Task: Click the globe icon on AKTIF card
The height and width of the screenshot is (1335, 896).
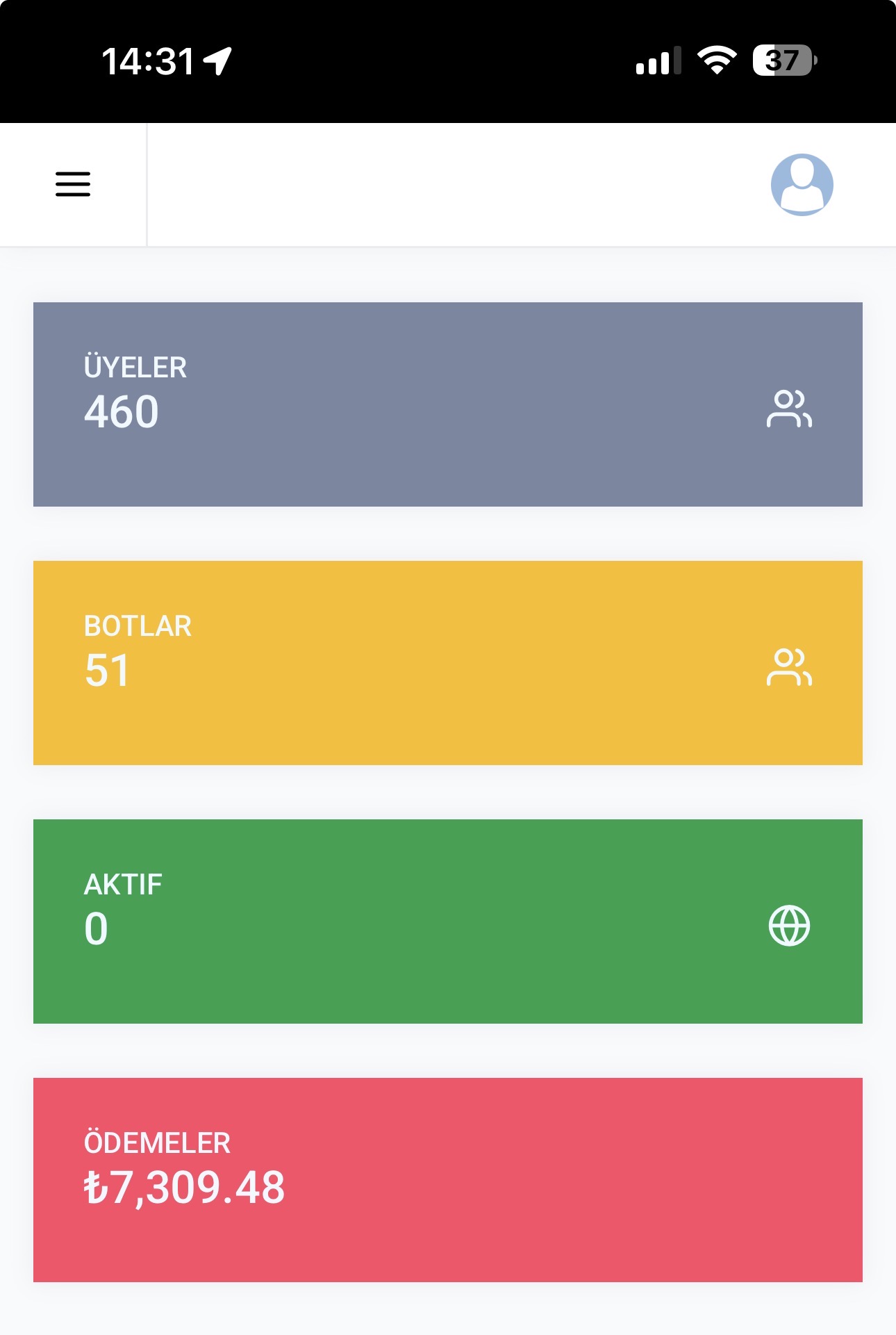Action: [789, 926]
